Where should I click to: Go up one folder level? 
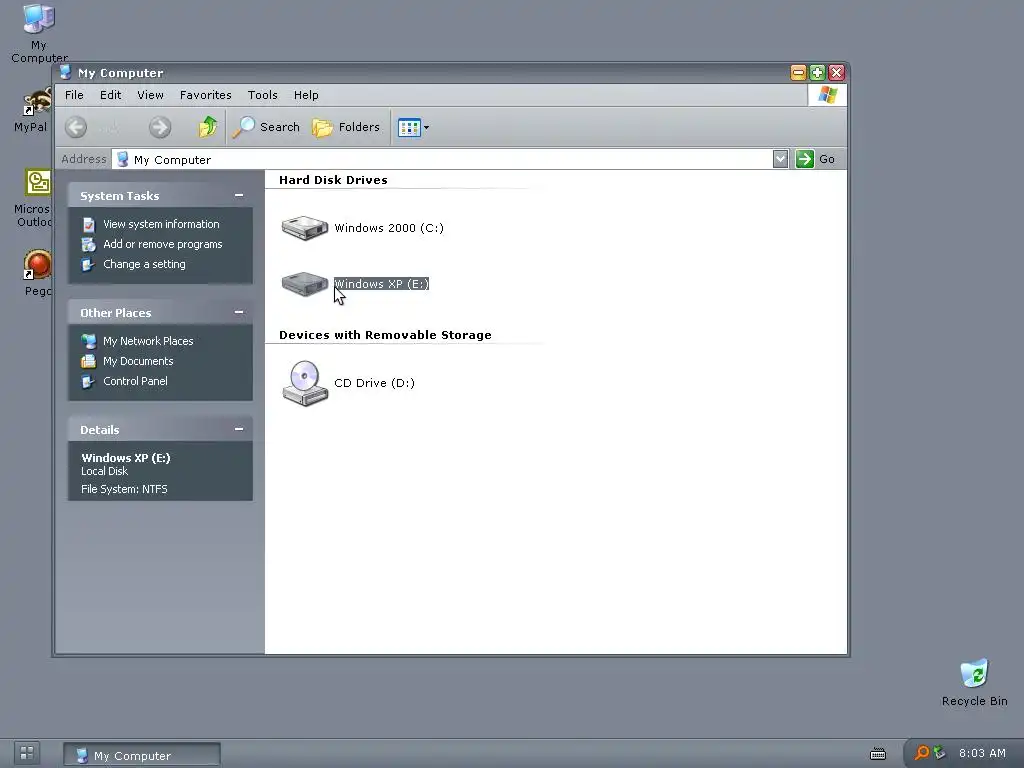(x=208, y=127)
